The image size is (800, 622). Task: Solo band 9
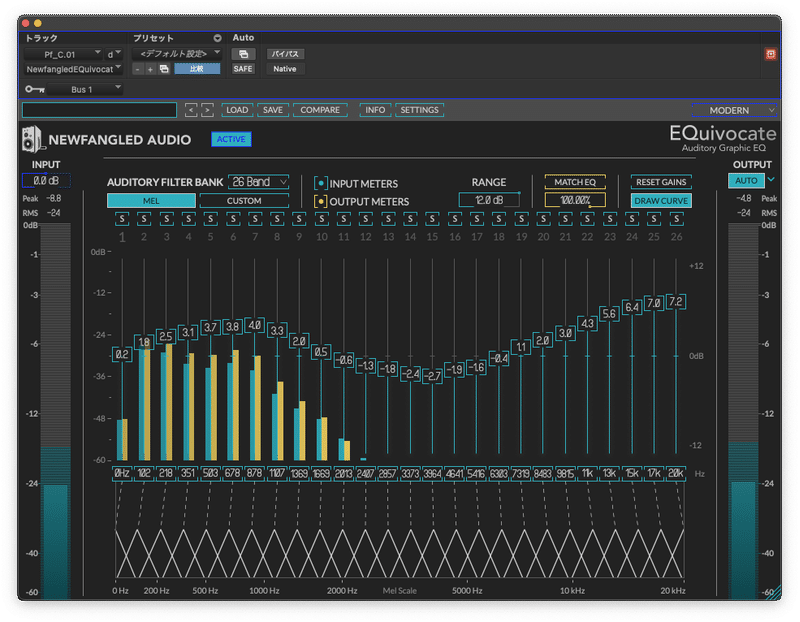[299, 219]
